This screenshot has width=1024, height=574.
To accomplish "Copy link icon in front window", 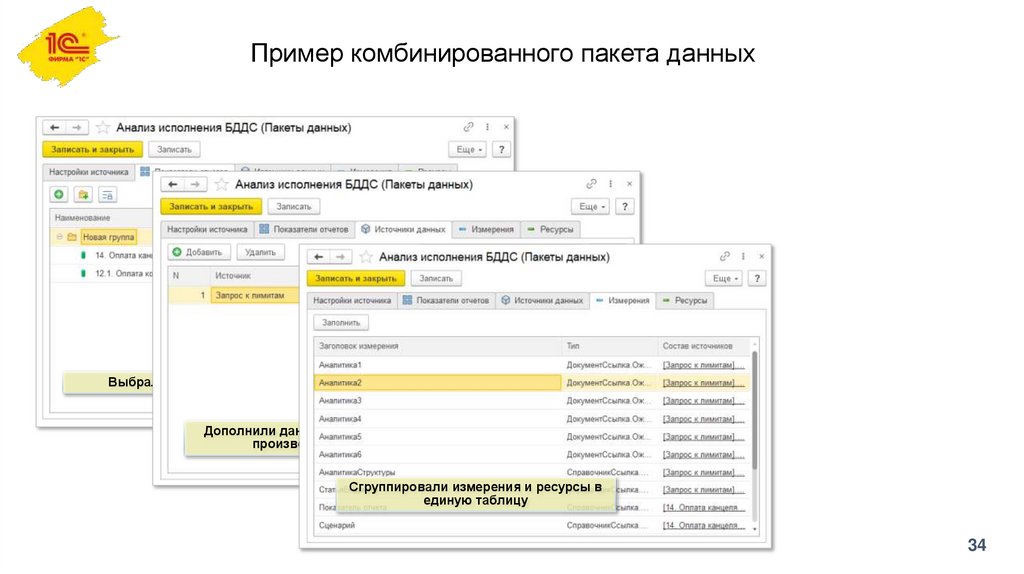I will 724,256.
